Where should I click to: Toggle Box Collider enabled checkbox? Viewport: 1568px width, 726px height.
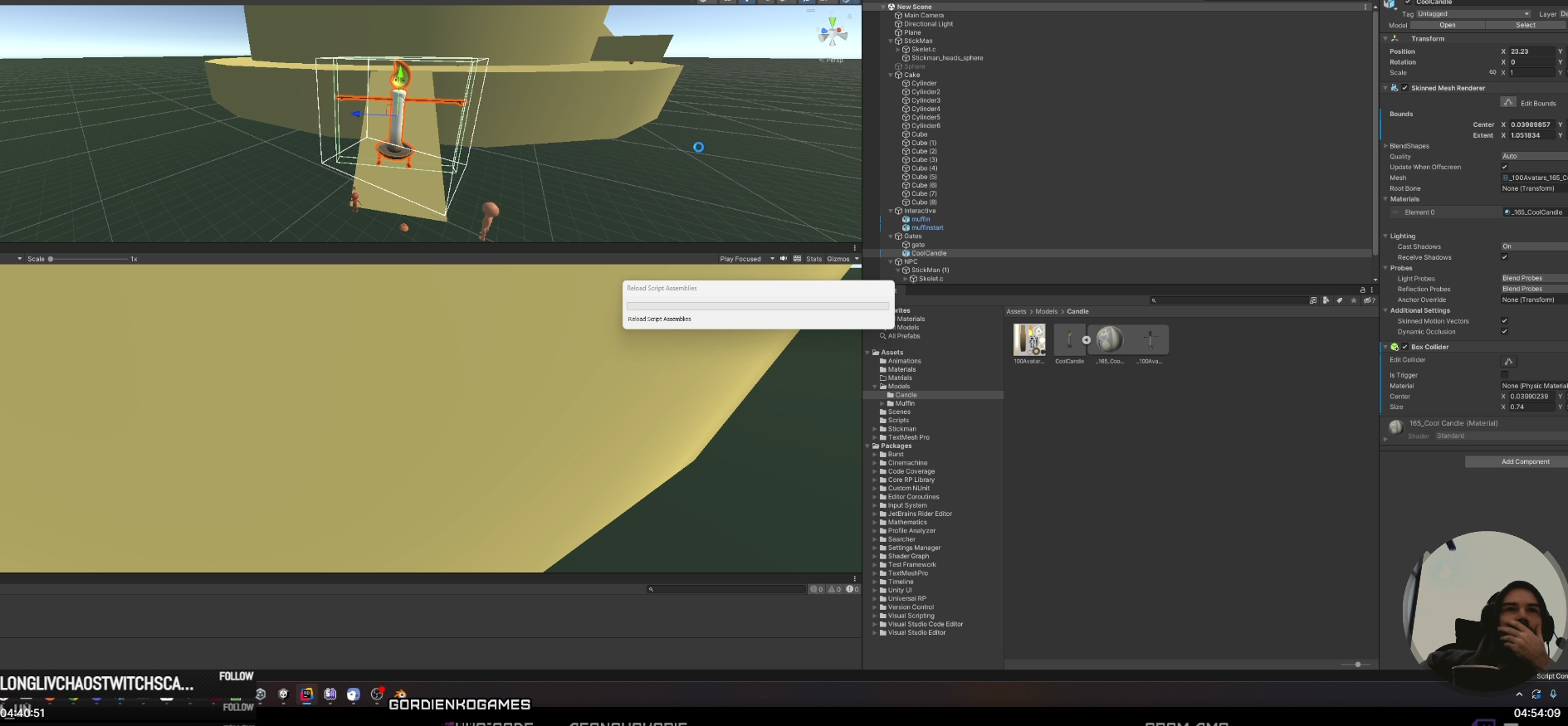(1404, 347)
